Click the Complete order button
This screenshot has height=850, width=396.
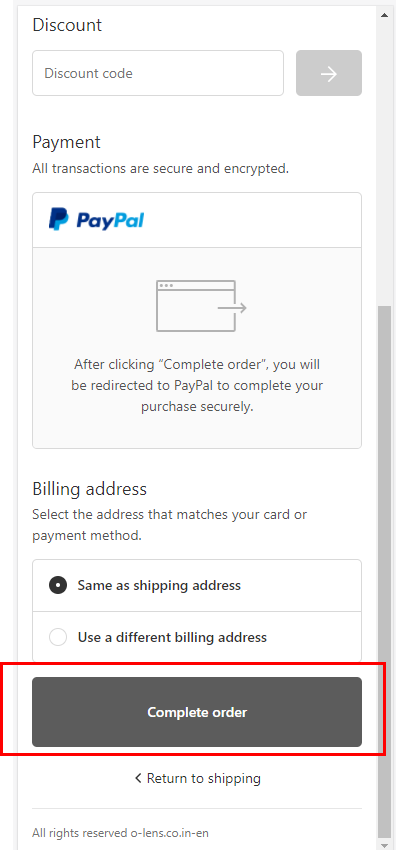pos(197,712)
